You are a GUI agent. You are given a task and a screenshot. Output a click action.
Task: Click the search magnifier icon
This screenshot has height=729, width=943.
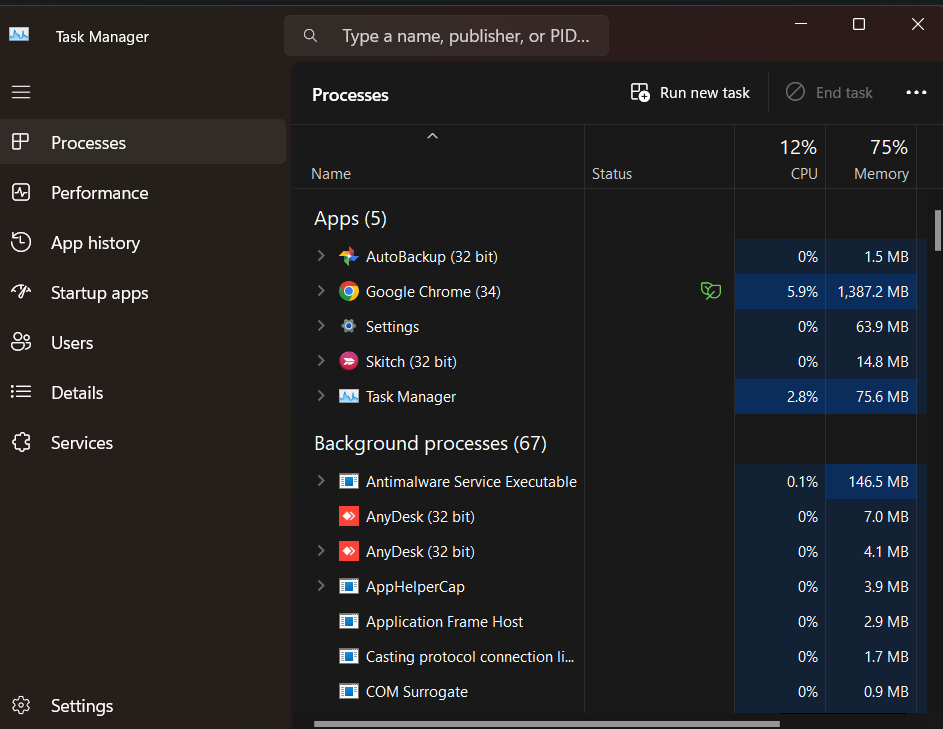pyautogui.click(x=310, y=35)
